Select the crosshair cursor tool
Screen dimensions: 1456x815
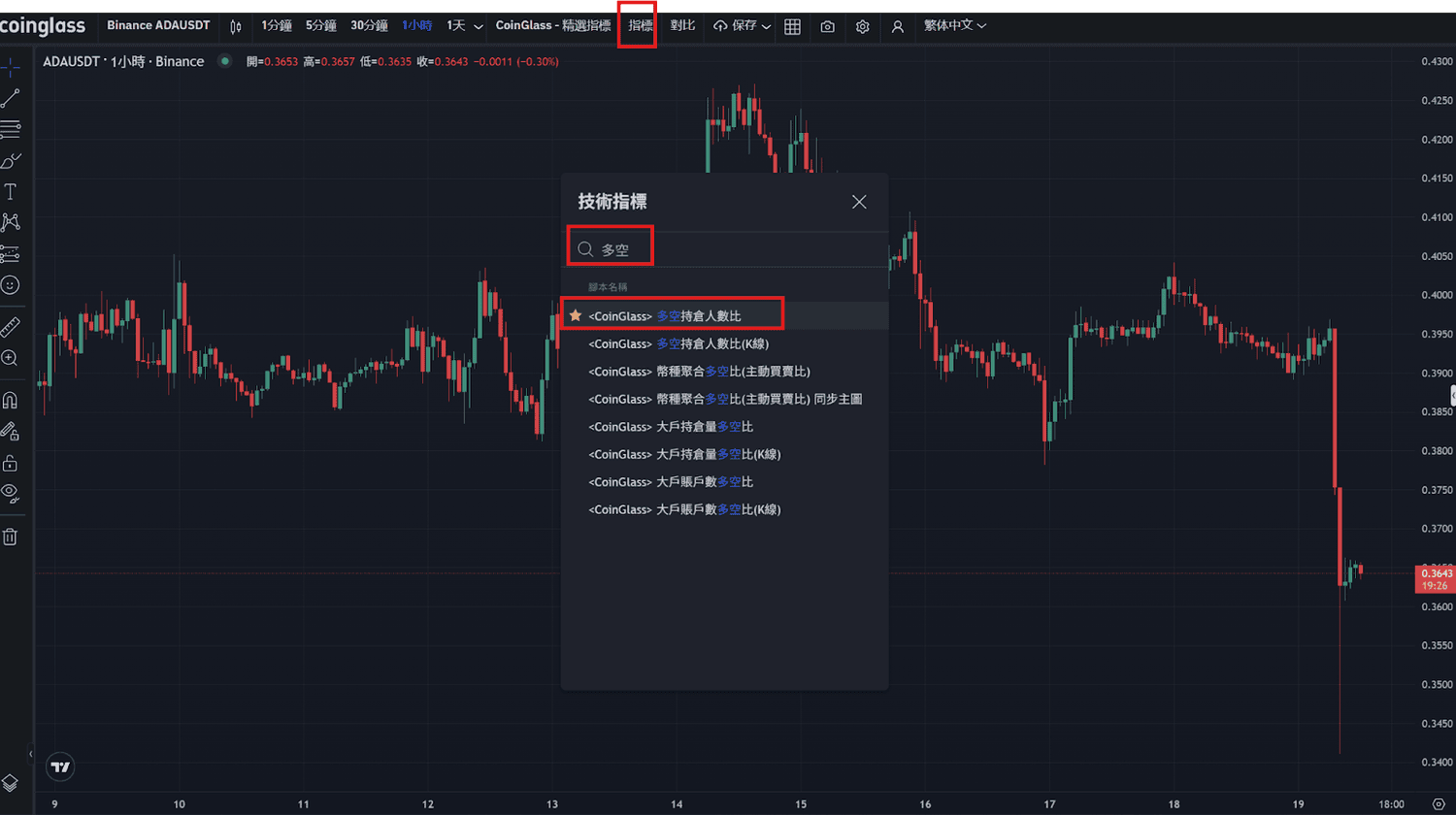[x=10, y=67]
